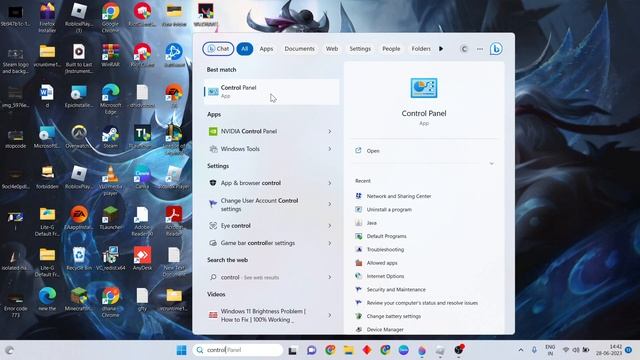Expand Windows Tools result chevron
The width and height of the screenshot is (640, 360).
pyautogui.click(x=330, y=149)
